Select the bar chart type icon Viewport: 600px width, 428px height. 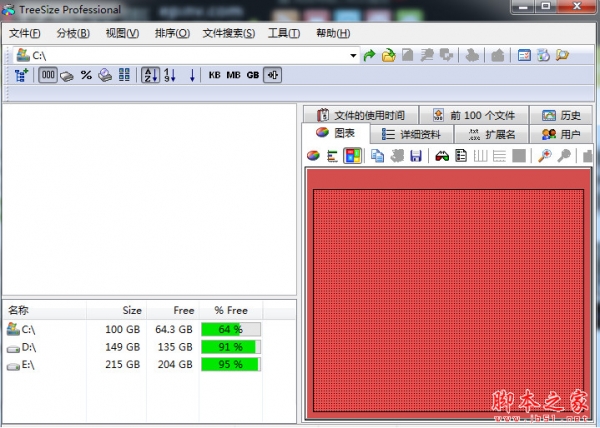[332, 156]
